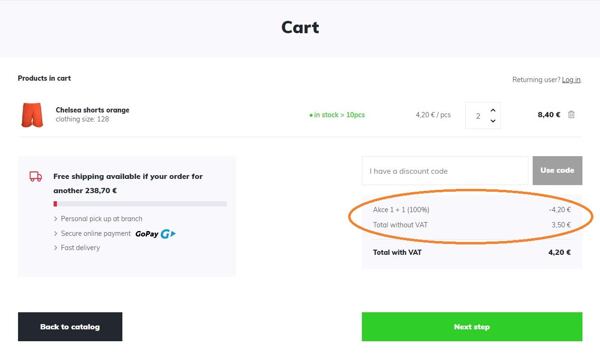Click the delivery truck icon
The image size is (600, 364).
36,176
